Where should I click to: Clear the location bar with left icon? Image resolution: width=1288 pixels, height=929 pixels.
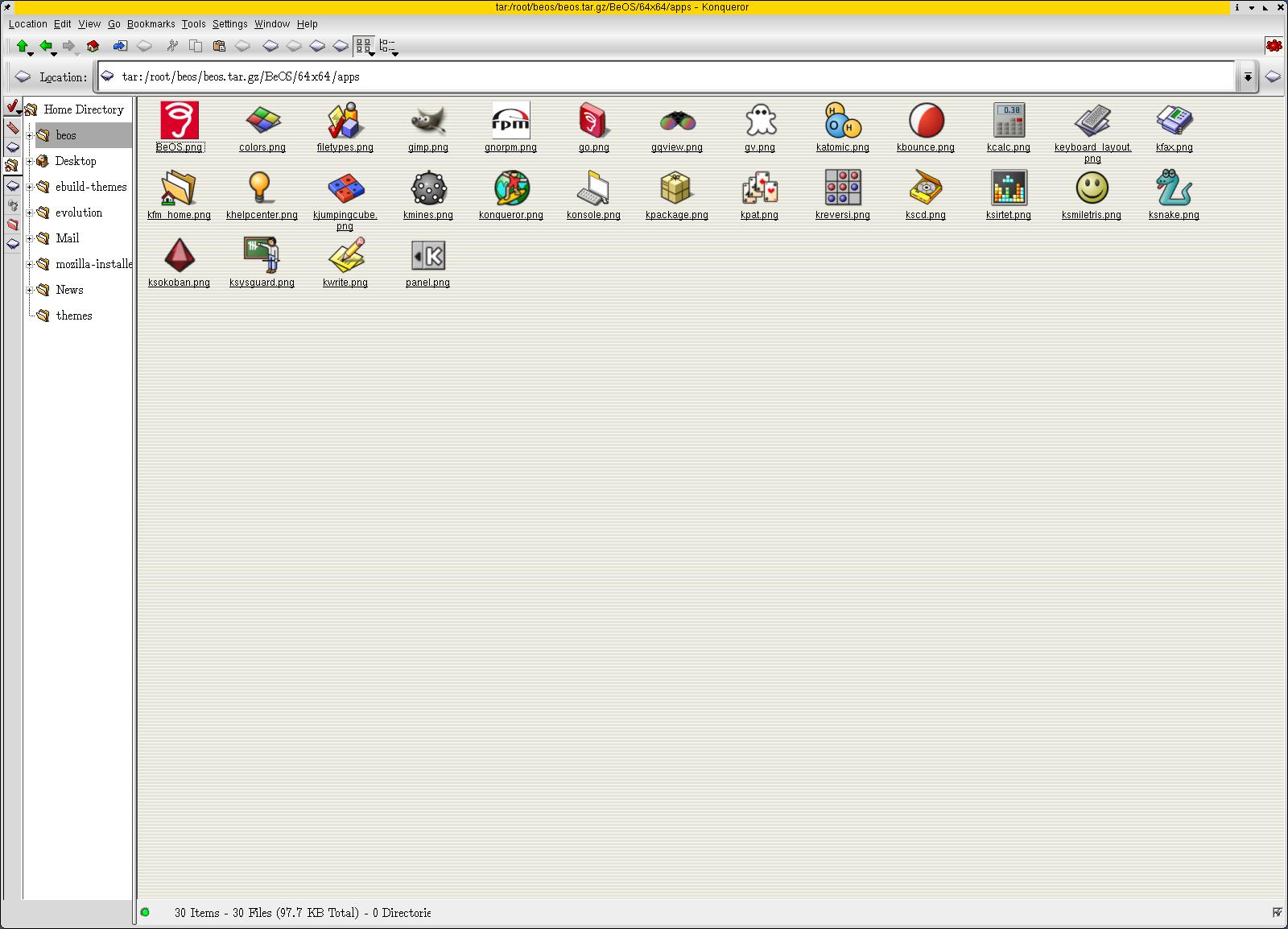[23, 77]
